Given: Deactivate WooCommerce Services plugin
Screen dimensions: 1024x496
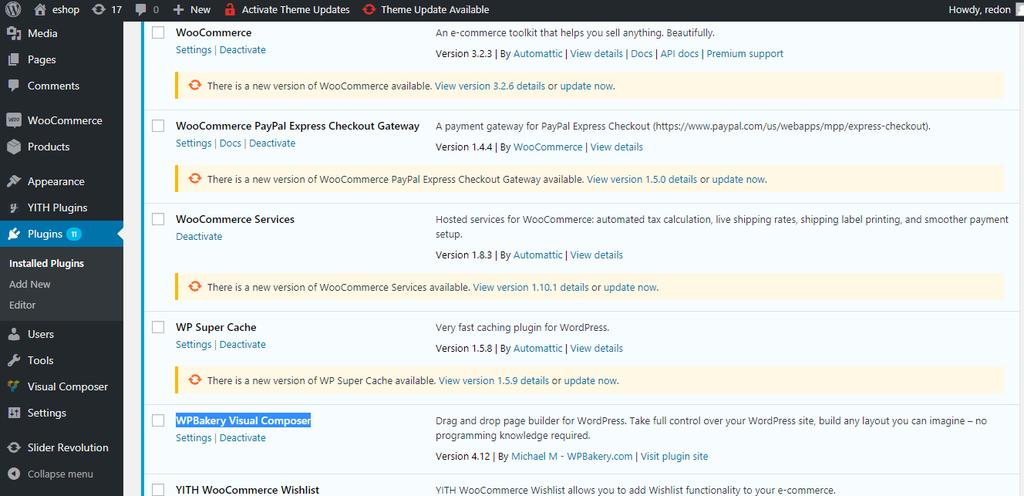Looking at the screenshot, I should click(x=199, y=236).
